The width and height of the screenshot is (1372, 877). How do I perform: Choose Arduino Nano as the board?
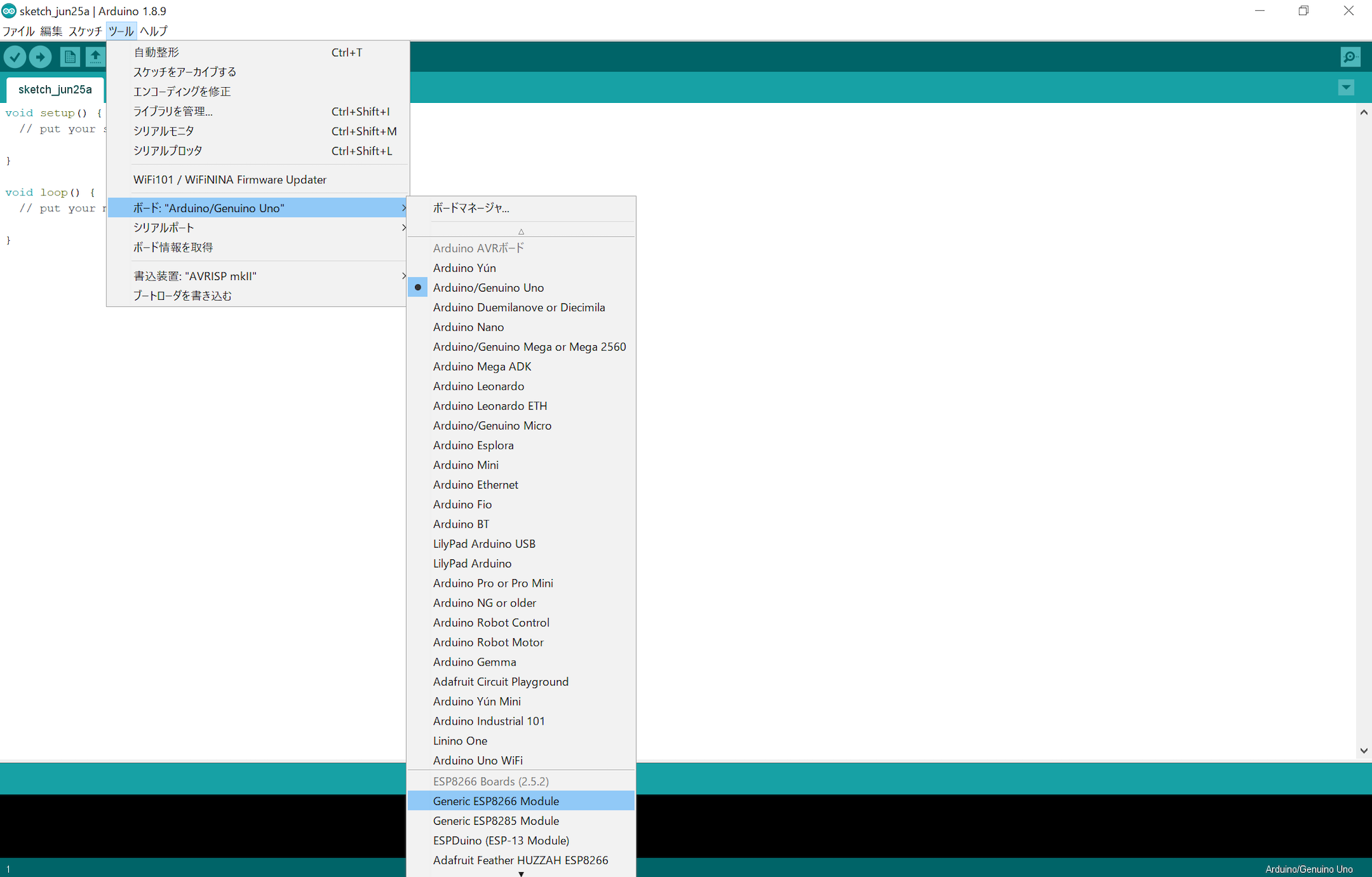pyautogui.click(x=468, y=327)
